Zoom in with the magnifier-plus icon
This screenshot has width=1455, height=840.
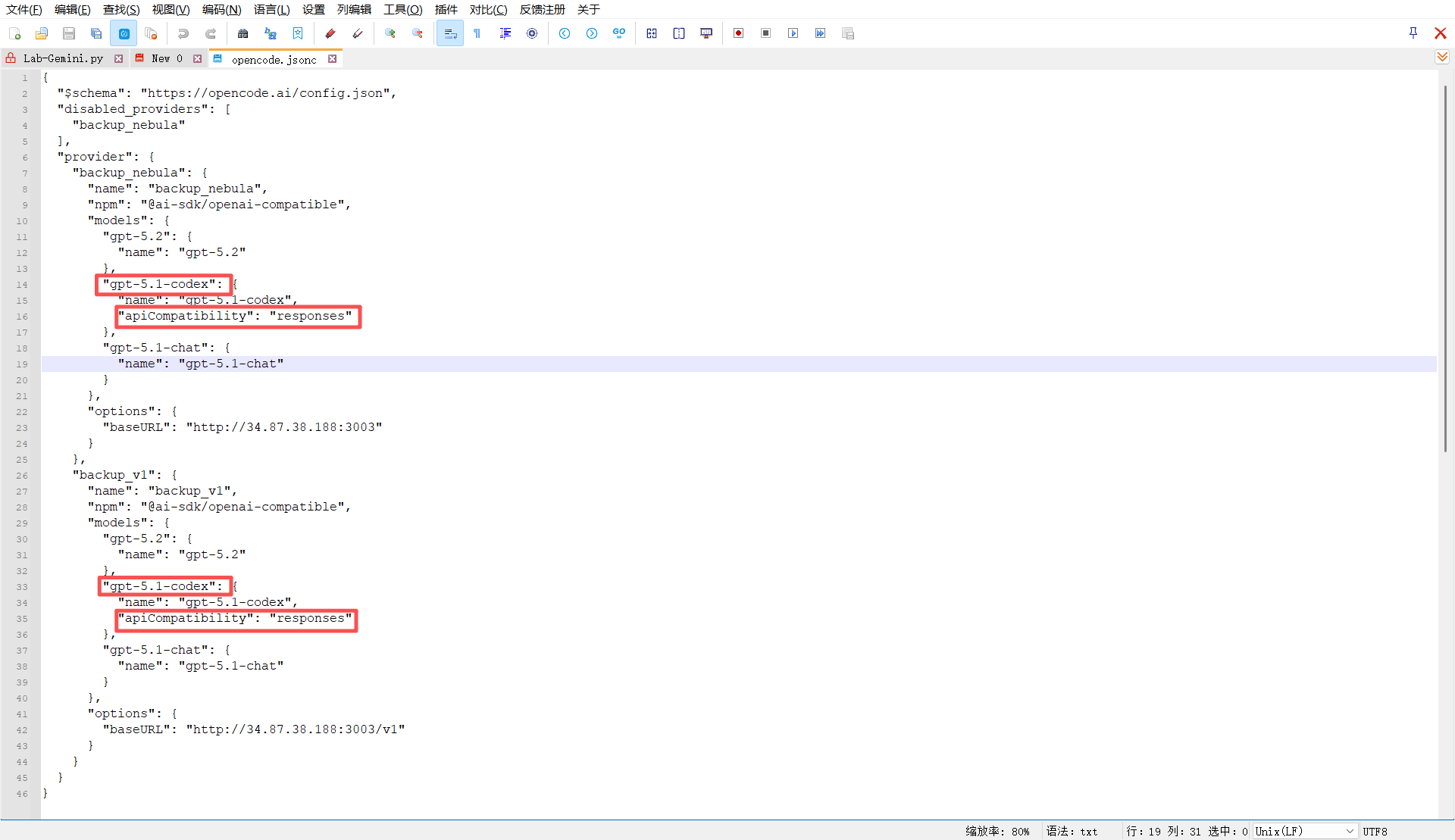[x=390, y=33]
